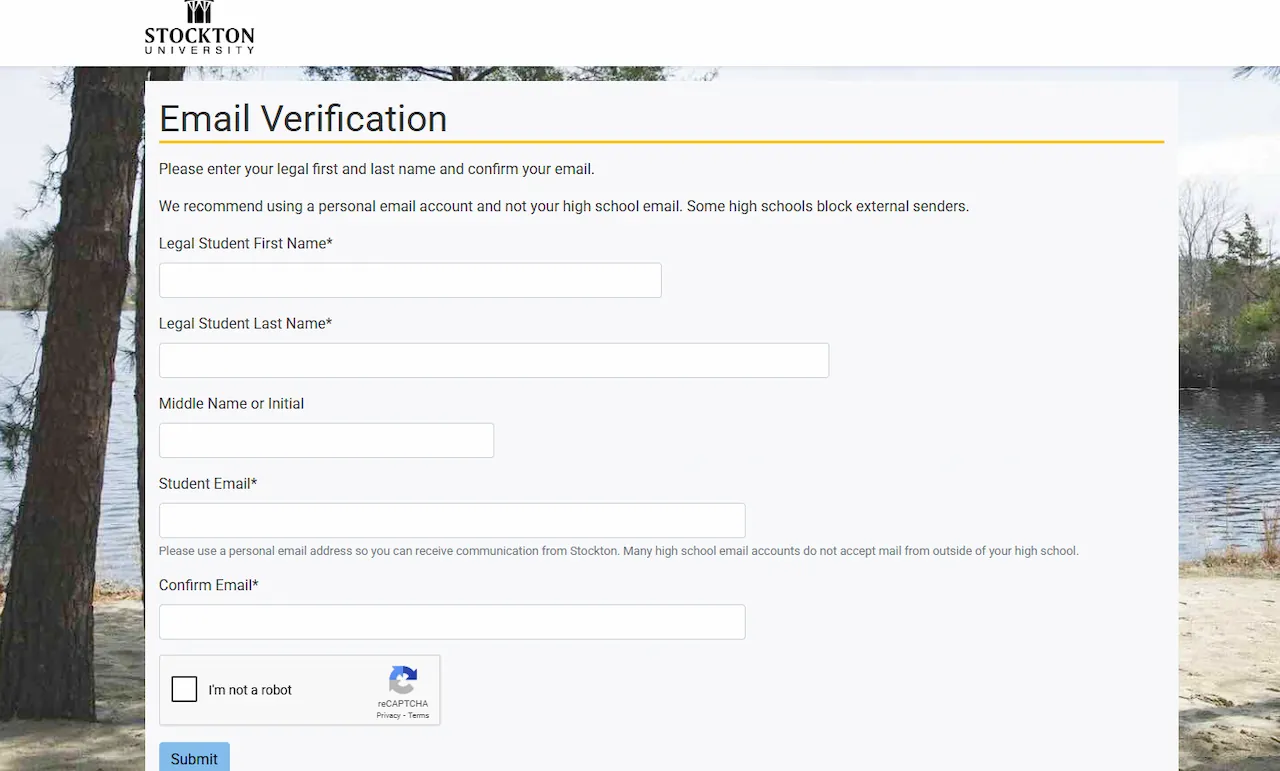The width and height of the screenshot is (1280, 771).
Task: Click the Stockton pines emblem above the logo text
Action: click(198, 12)
